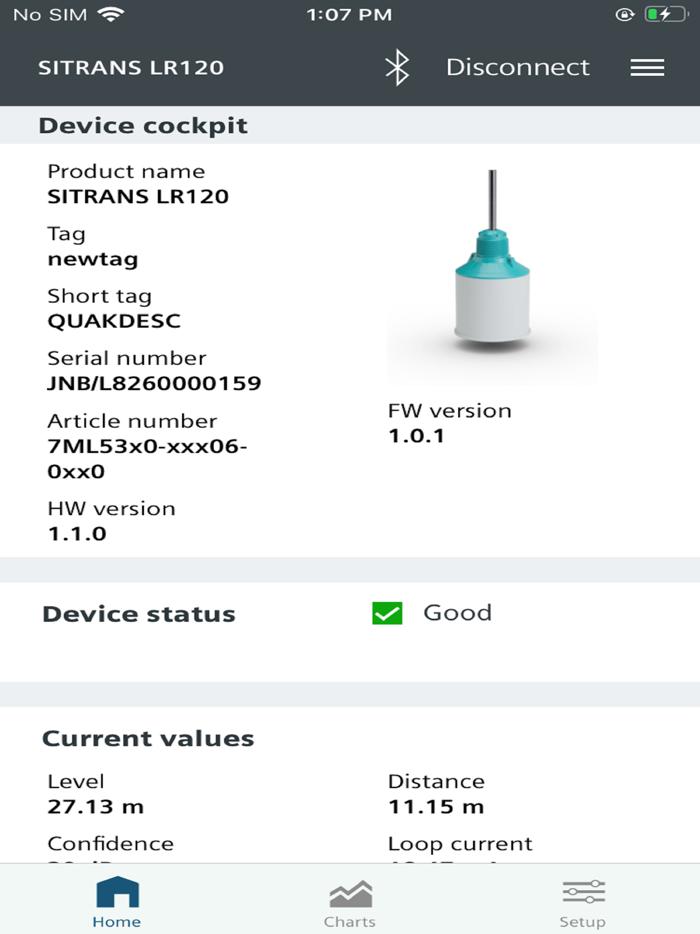Switch to the Setup tab

(x=583, y=900)
